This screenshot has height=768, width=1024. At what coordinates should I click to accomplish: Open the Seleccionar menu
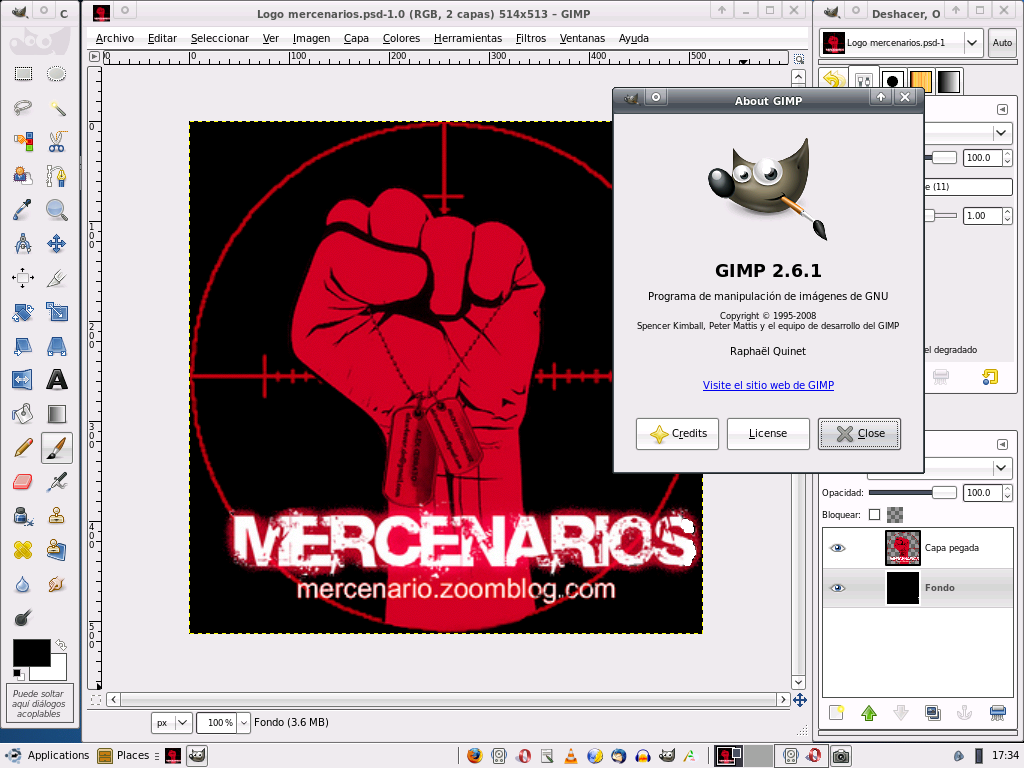coord(219,39)
